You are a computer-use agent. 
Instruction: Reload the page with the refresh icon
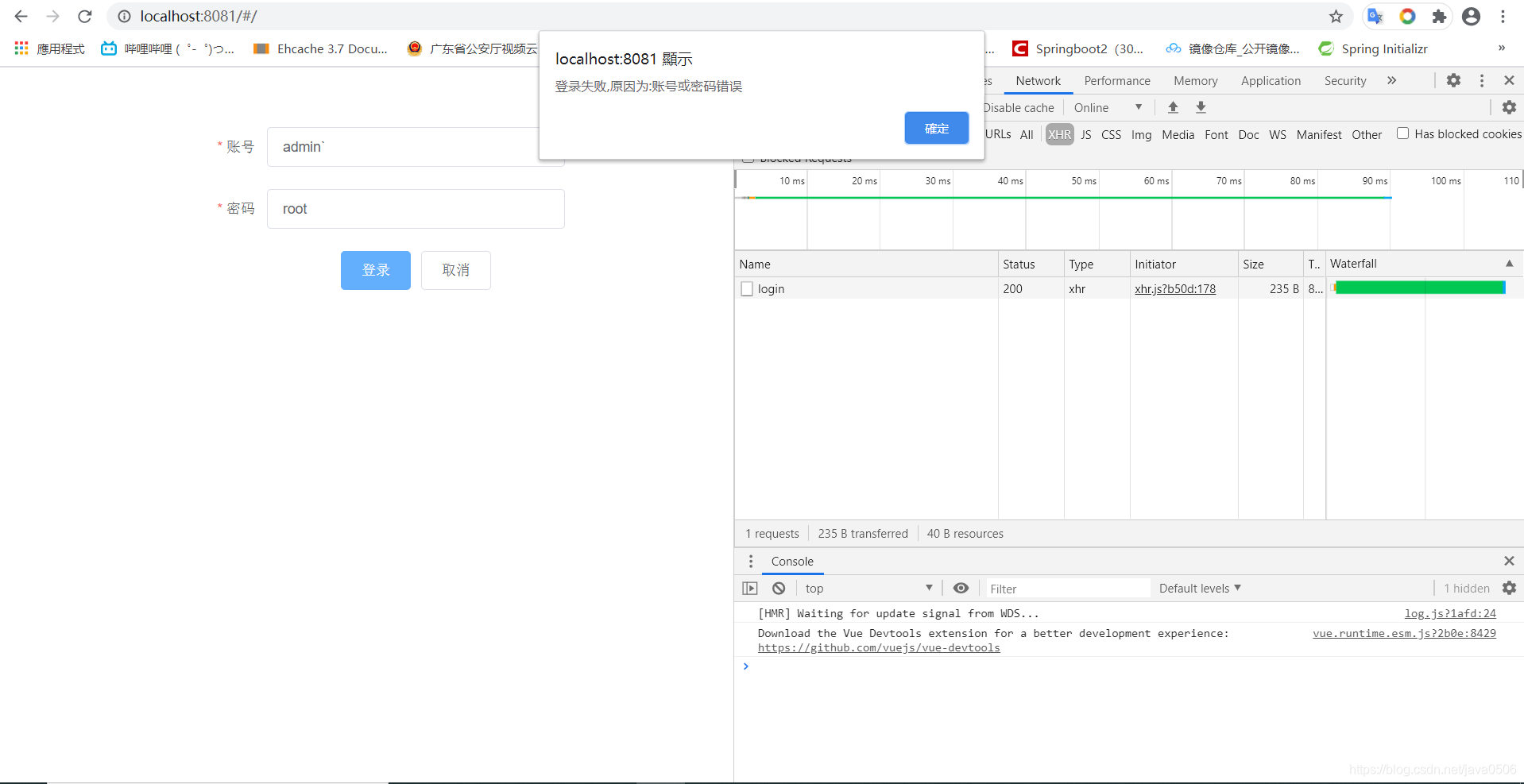coord(85,16)
